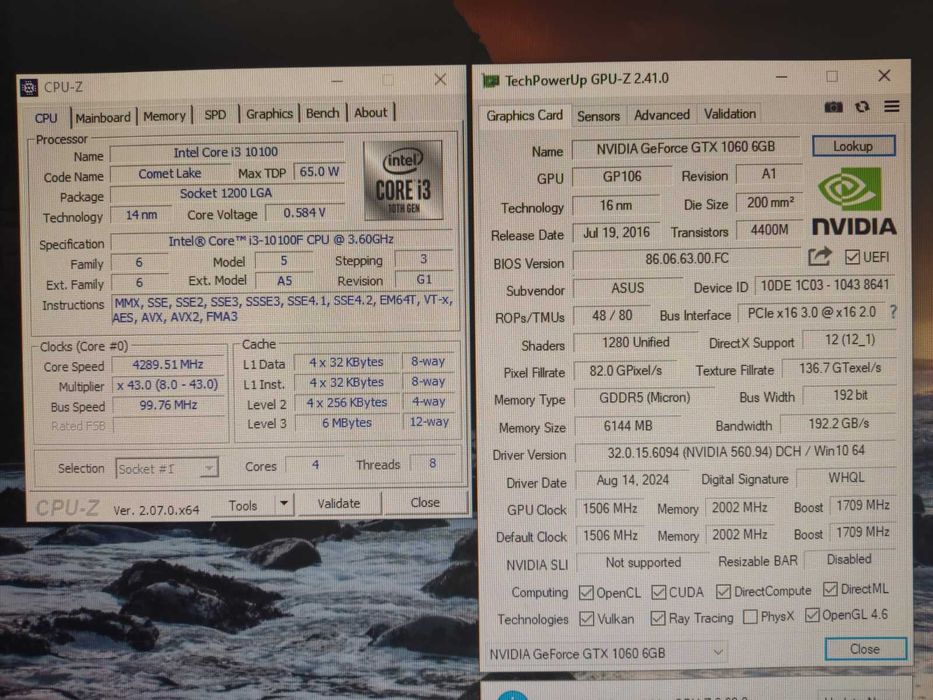The width and height of the screenshot is (933, 700).
Task: Click the Validate button in CPU-Z
Action: pyautogui.click(x=339, y=504)
